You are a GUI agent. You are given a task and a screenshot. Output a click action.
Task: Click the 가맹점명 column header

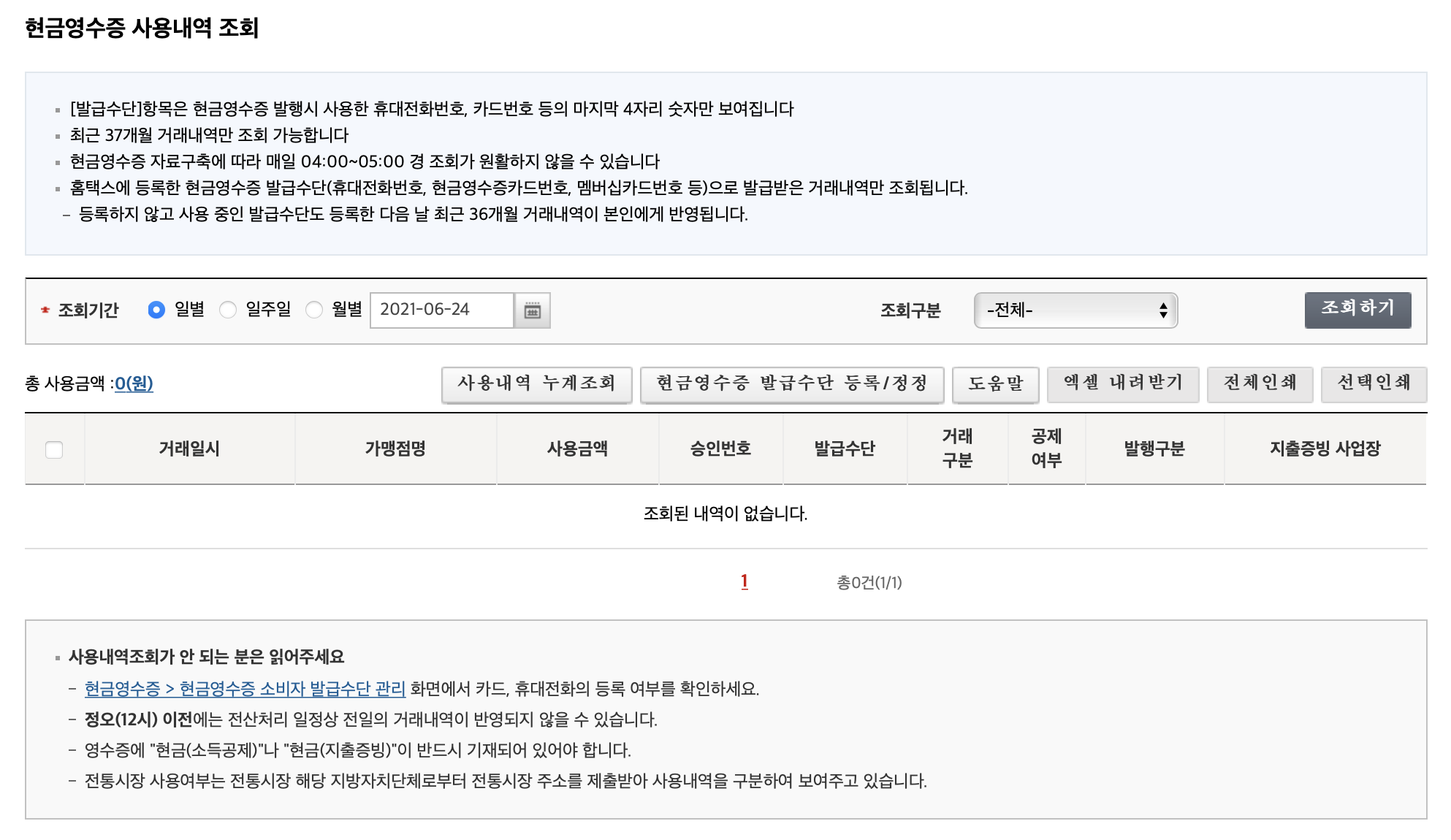point(395,448)
